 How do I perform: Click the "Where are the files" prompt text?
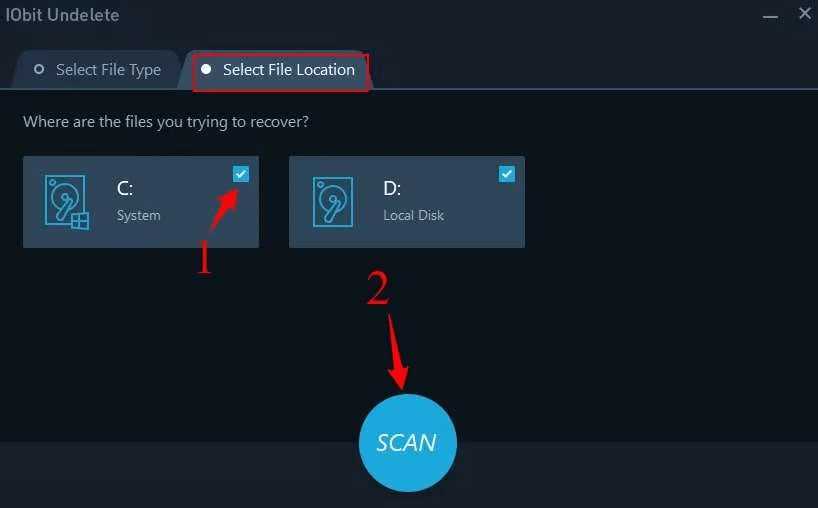tap(166, 122)
